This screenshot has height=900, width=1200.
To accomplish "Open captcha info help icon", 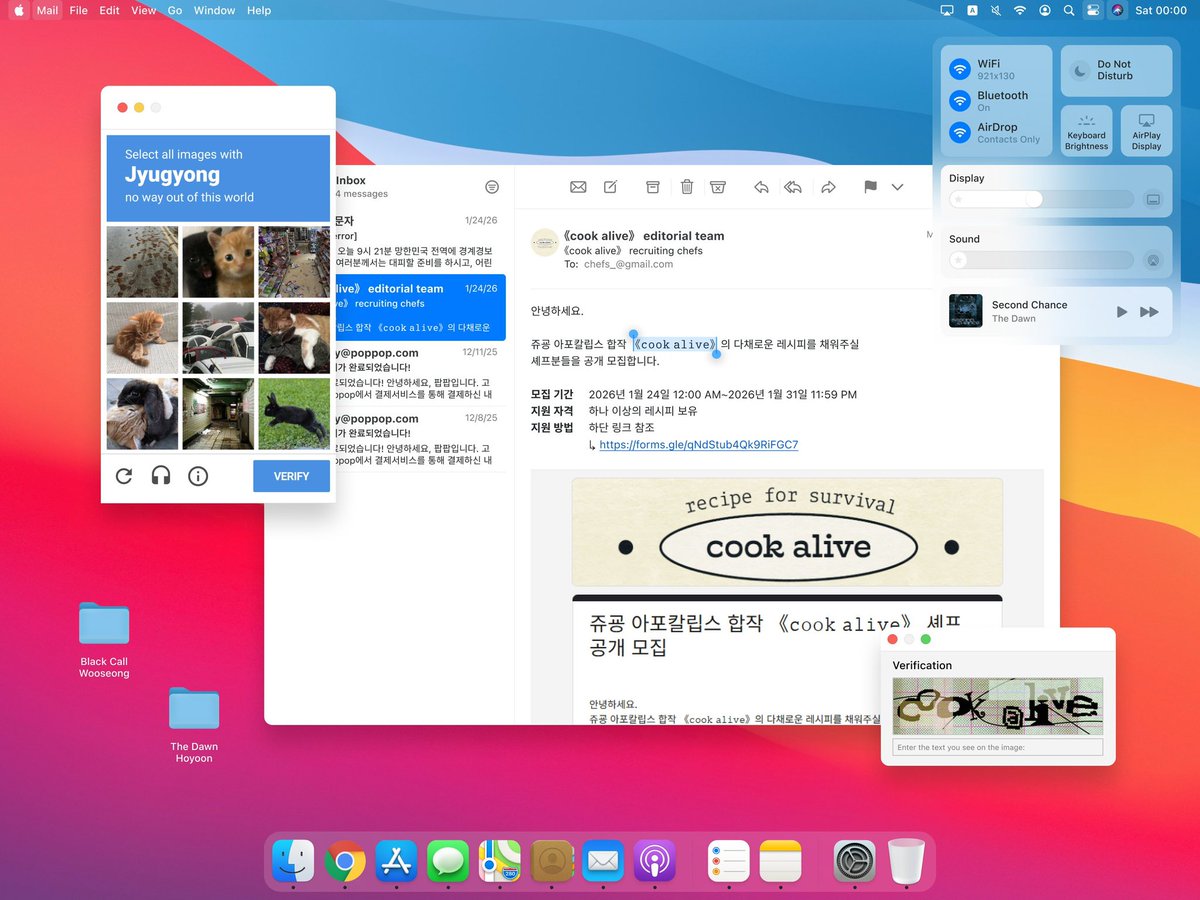I will click(x=198, y=476).
